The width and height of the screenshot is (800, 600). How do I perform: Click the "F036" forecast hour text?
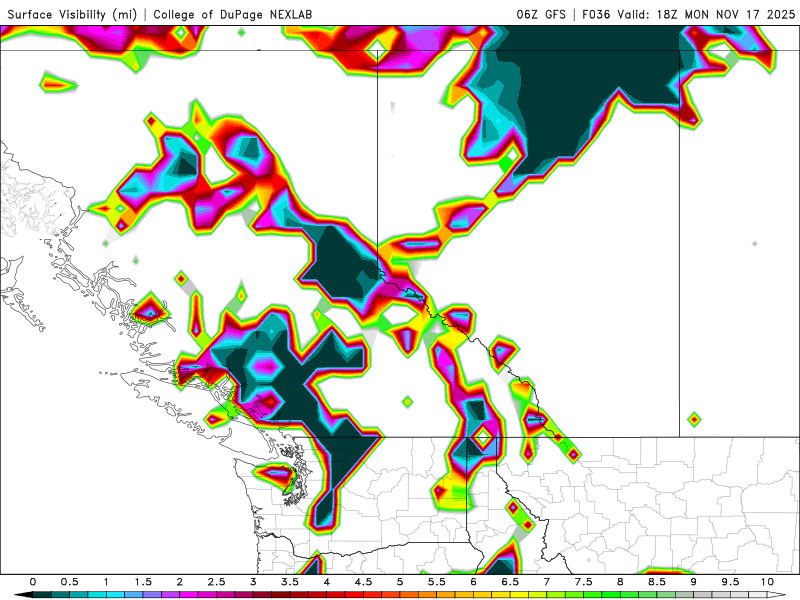pos(596,14)
